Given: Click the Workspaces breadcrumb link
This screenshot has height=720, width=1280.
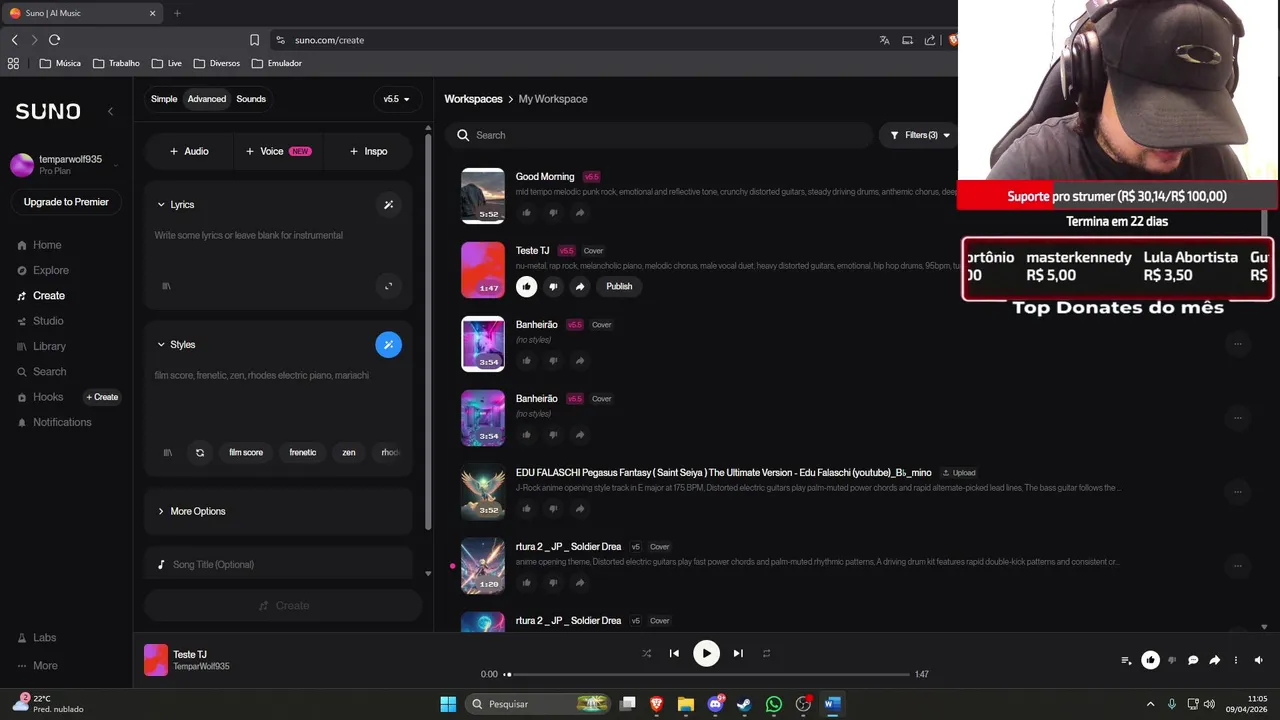Looking at the screenshot, I should 473,99.
